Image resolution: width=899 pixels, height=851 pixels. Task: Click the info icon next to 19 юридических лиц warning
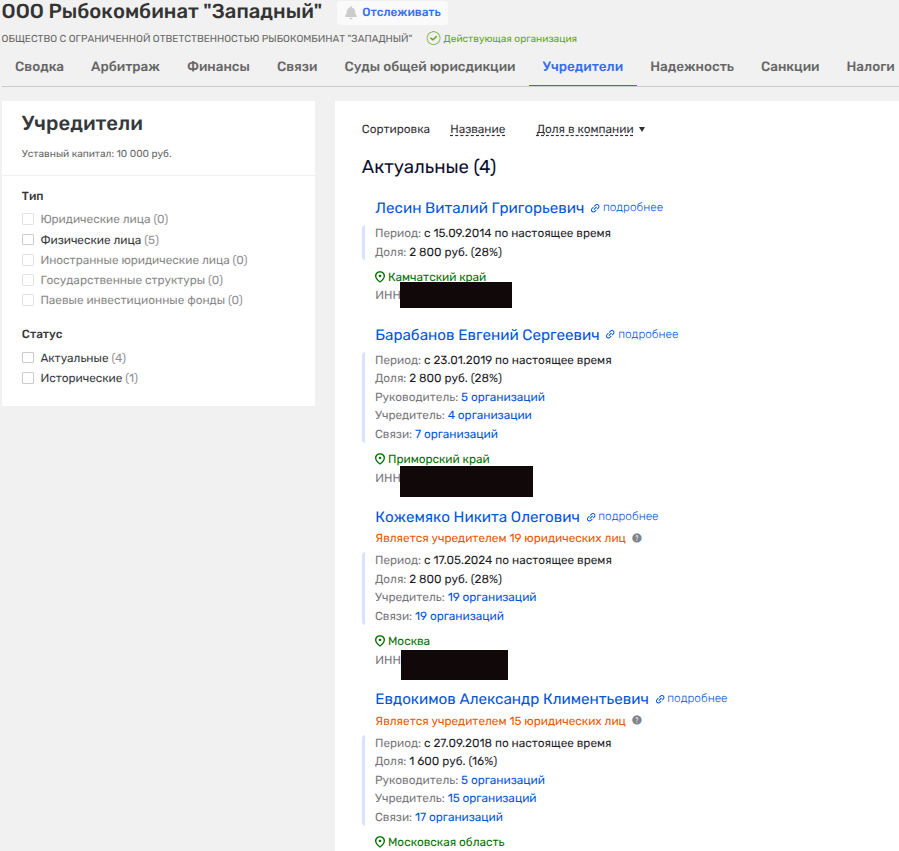[x=637, y=538]
